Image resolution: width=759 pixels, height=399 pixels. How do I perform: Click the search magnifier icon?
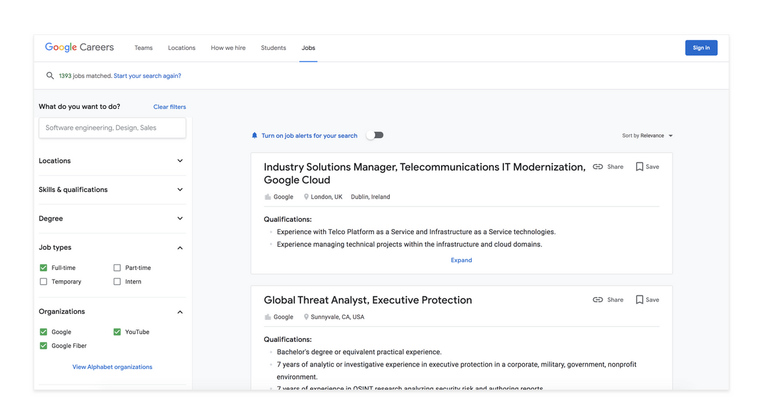click(x=50, y=76)
